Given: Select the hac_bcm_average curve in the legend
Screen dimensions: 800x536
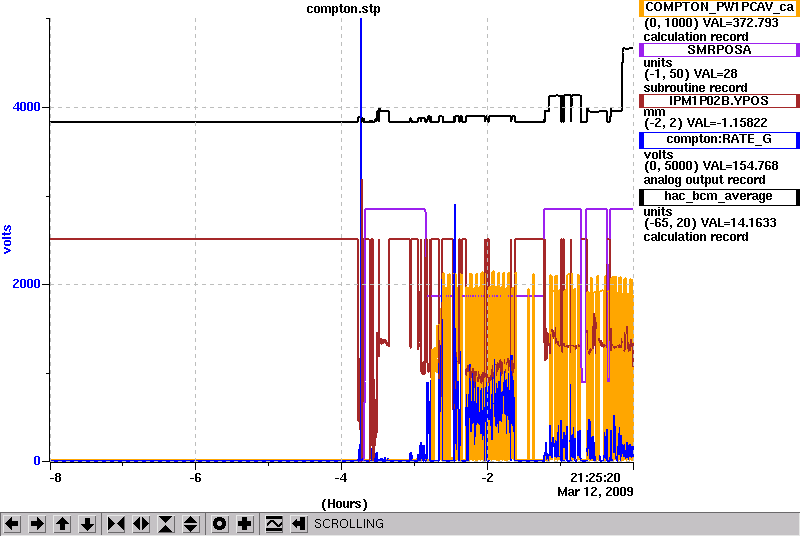Looking at the screenshot, I should (719, 197).
